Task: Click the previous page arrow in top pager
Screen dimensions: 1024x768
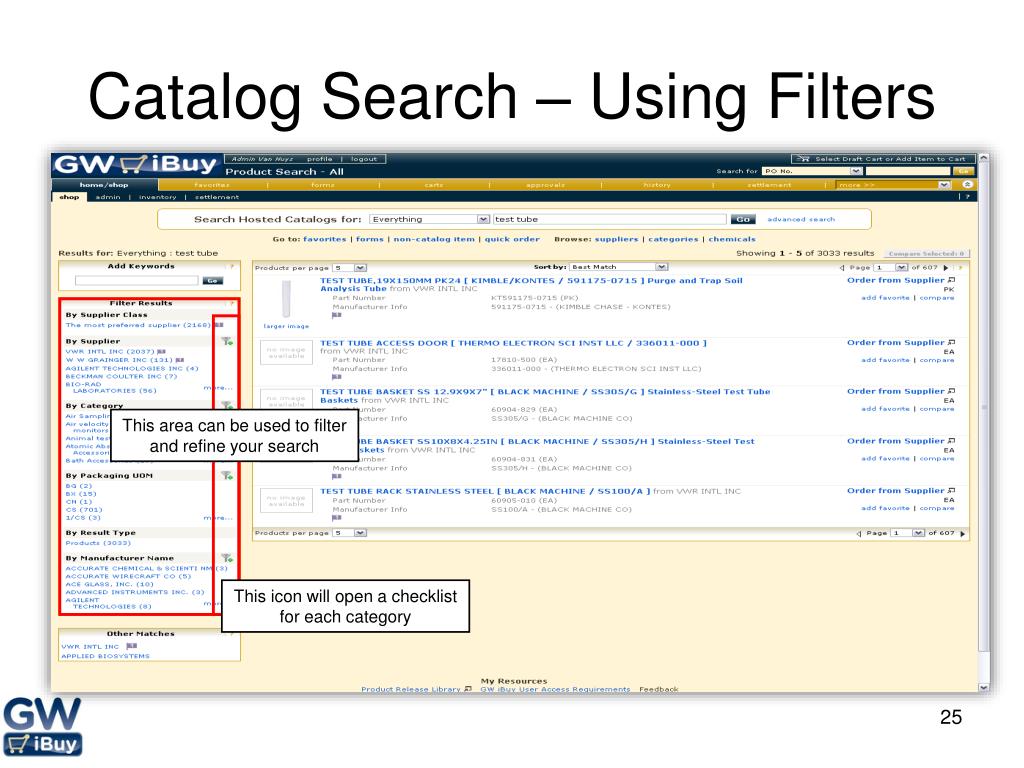Action: (x=842, y=267)
